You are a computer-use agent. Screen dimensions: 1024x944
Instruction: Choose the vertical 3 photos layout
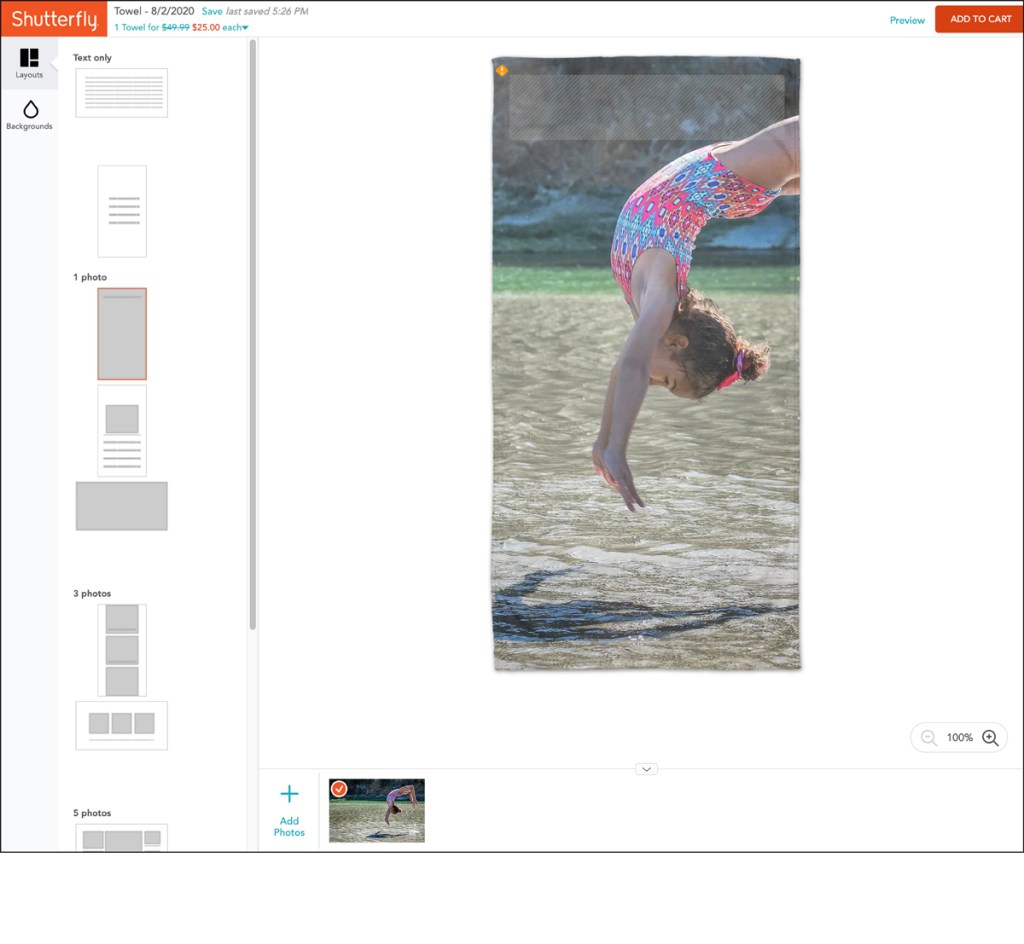click(x=122, y=650)
